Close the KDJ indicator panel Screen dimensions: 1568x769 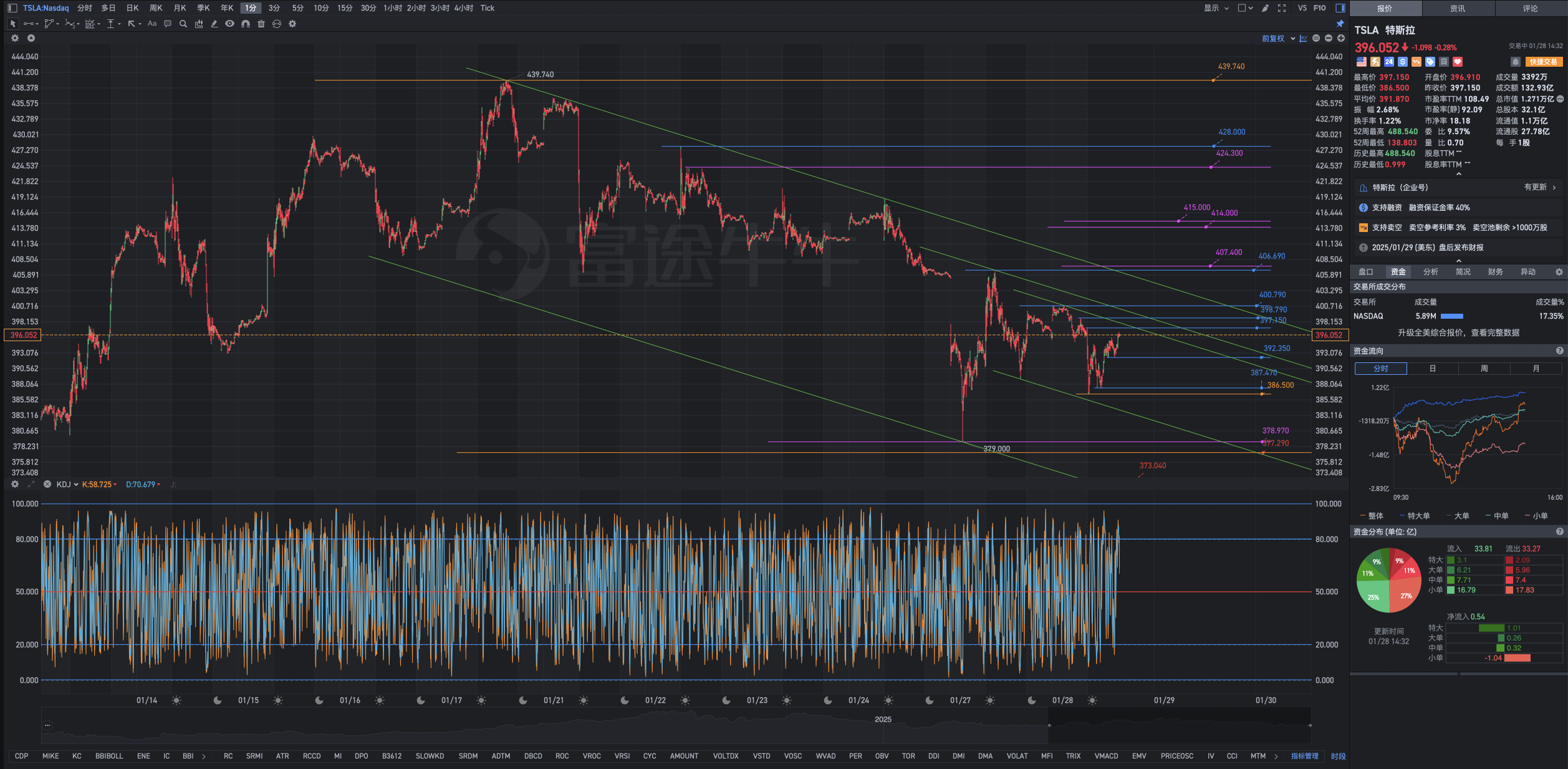point(47,484)
